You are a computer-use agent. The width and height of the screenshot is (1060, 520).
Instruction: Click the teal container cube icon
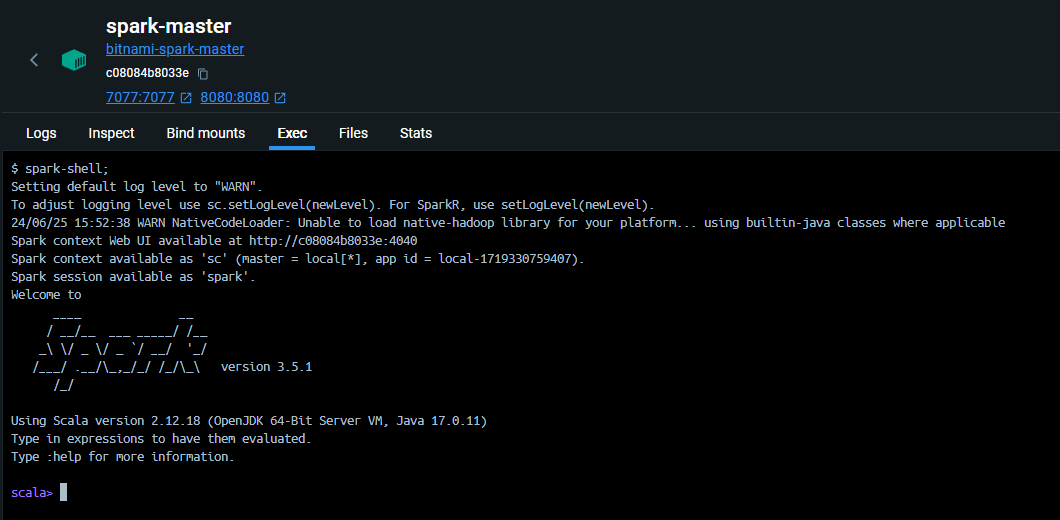pos(74,60)
